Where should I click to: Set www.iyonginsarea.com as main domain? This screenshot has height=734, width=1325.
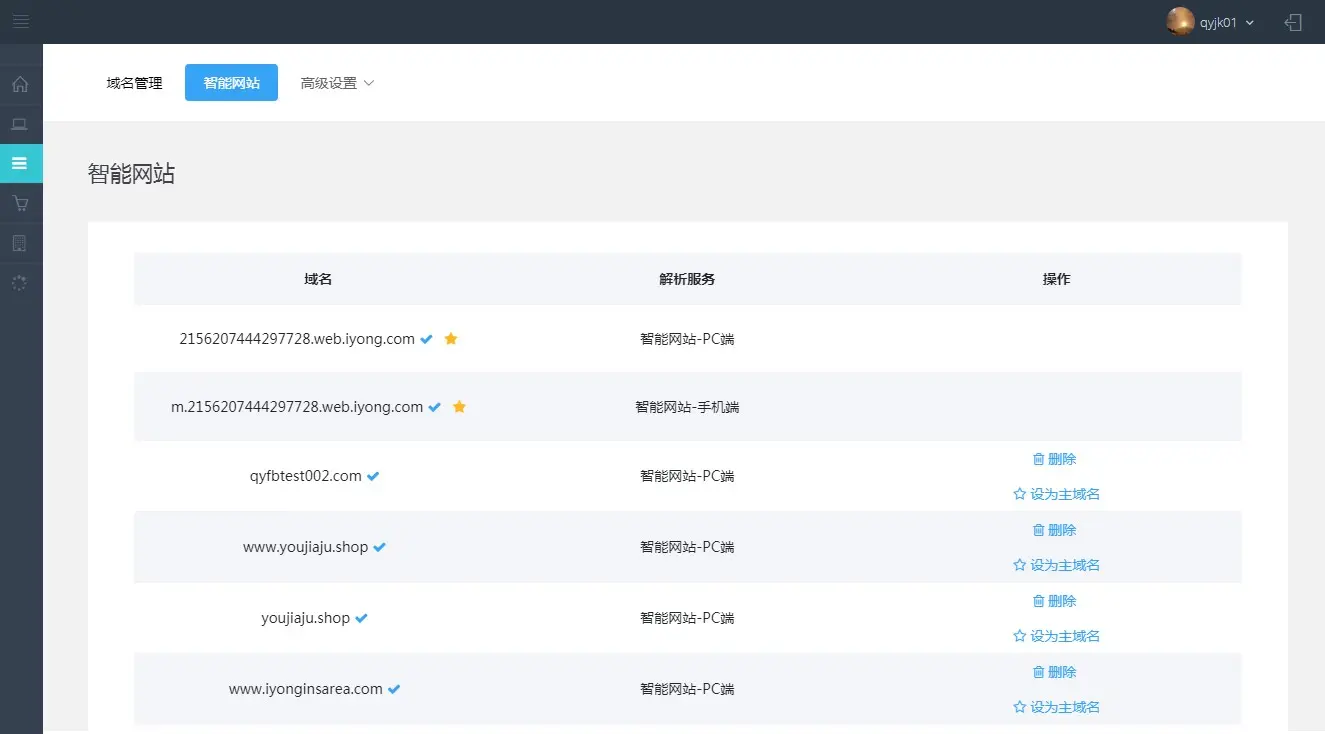click(x=1056, y=707)
